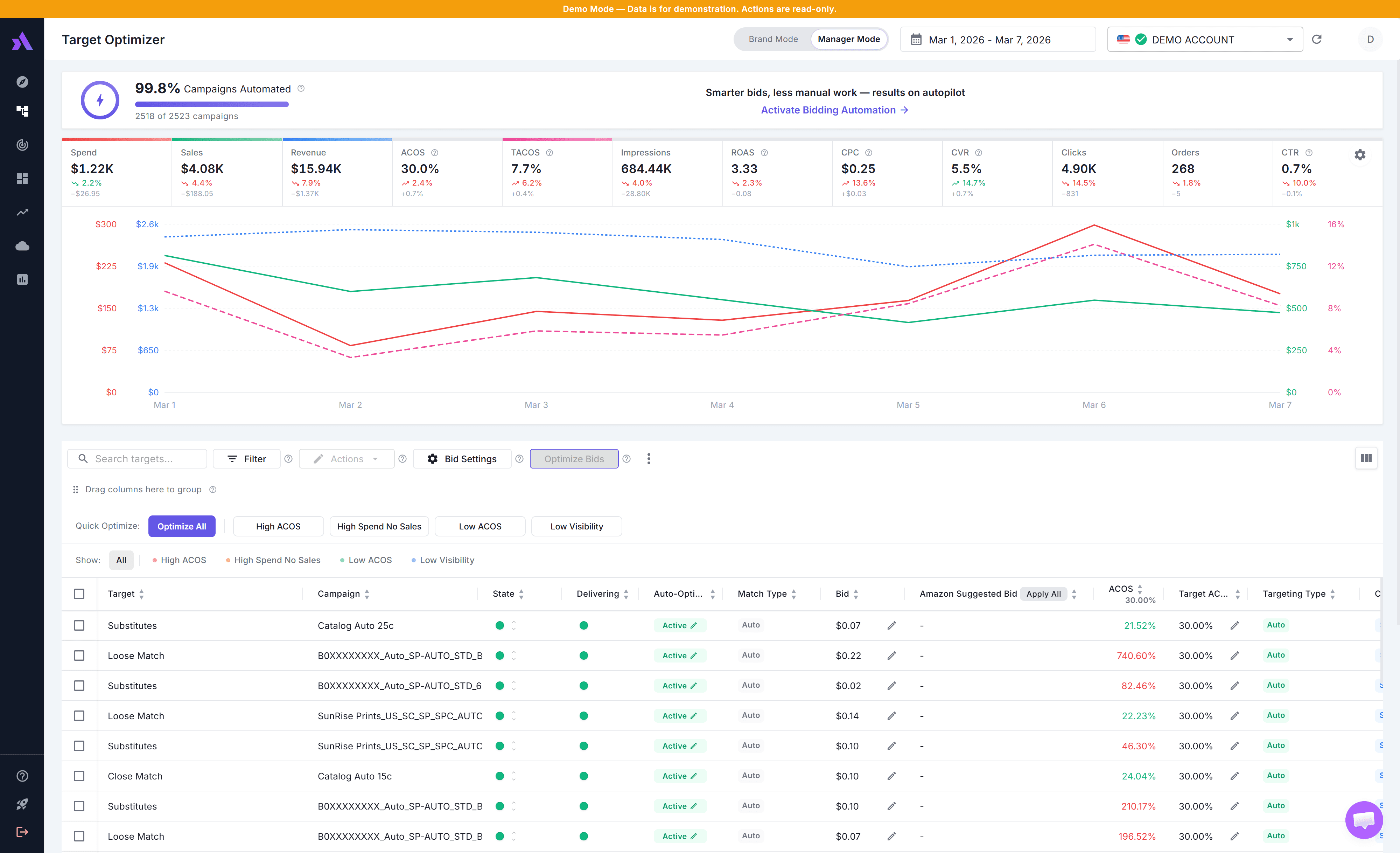Expand the Actions dropdown menu
The image size is (1400, 853).
click(x=346, y=459)
